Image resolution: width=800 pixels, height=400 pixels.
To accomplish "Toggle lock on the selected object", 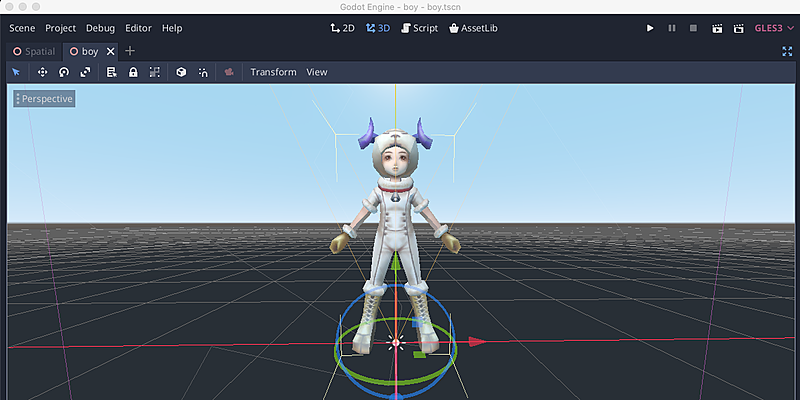I will pyautogui.click(x=133, y=72).
